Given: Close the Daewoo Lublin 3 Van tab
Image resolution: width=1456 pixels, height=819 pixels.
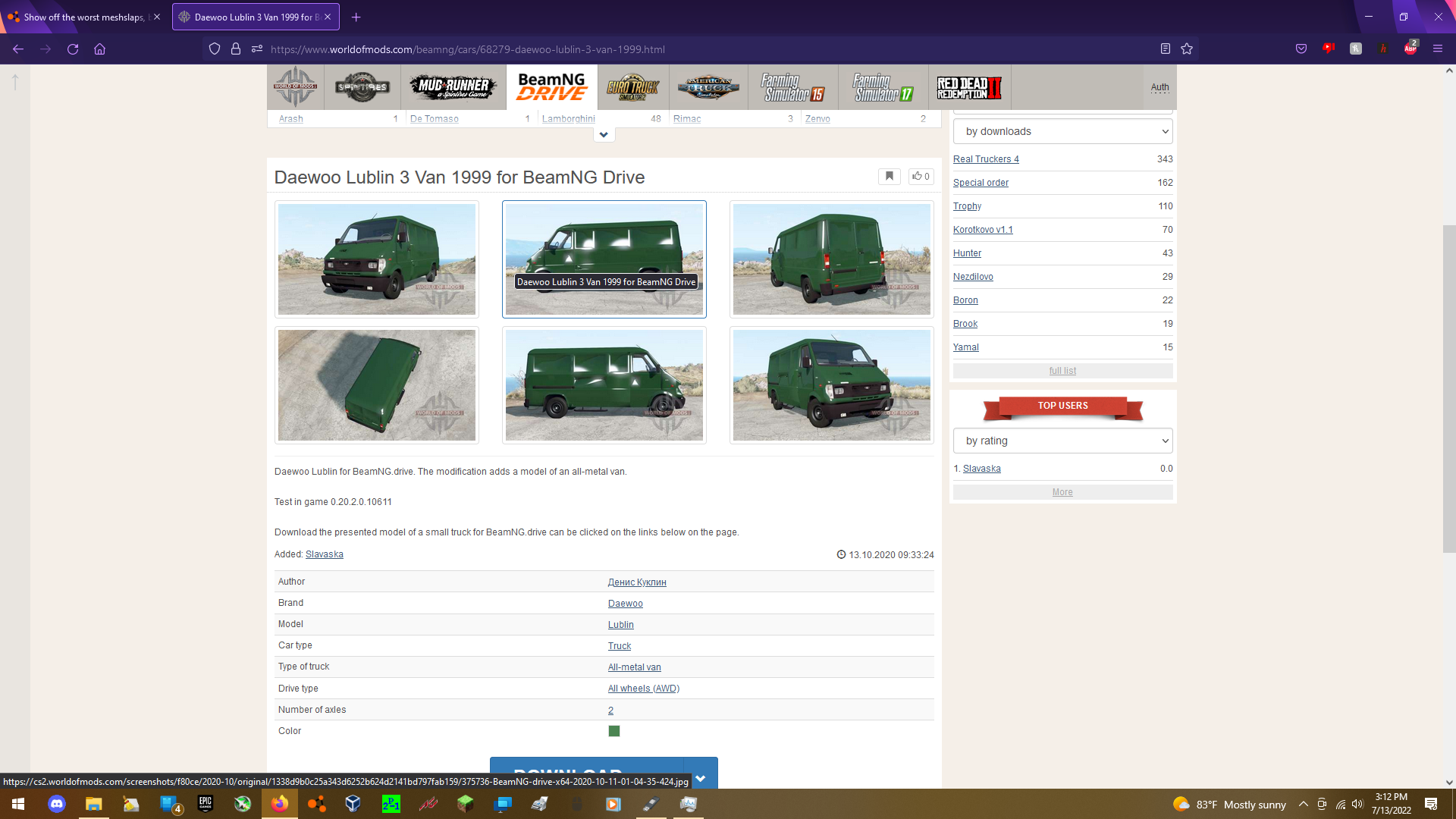Looking at the screenshot, I should click(328, 17).
